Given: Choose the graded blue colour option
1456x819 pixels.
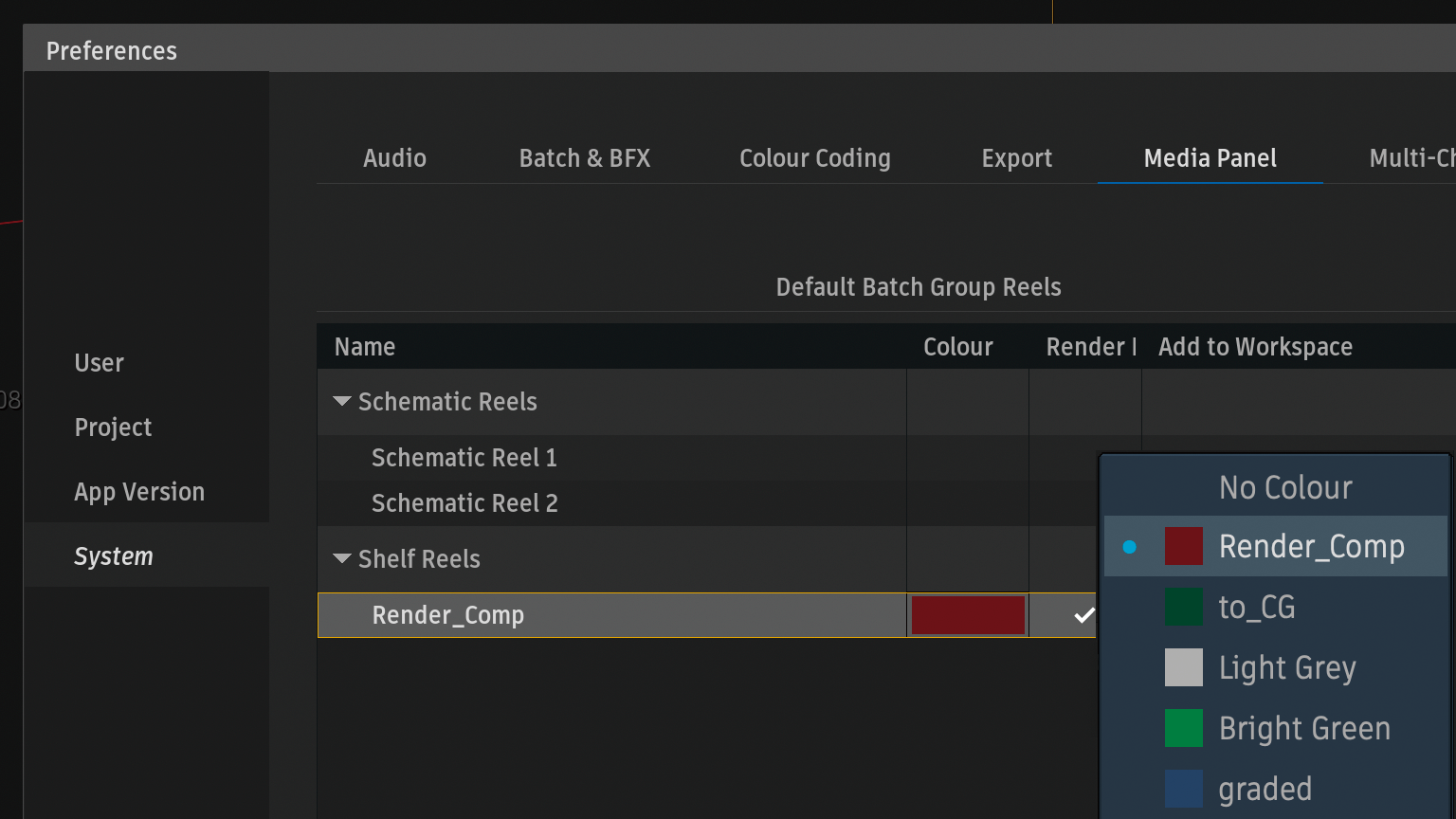Looking at the screenshot, I should tap(1265, 790).
